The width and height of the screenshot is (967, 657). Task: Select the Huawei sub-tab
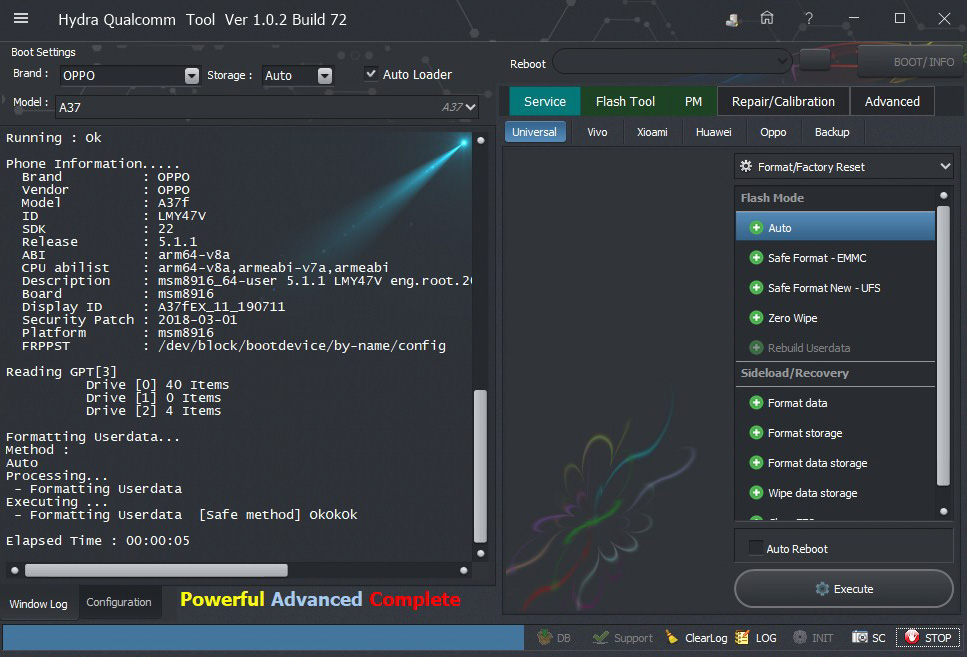[x=714, y=132]
